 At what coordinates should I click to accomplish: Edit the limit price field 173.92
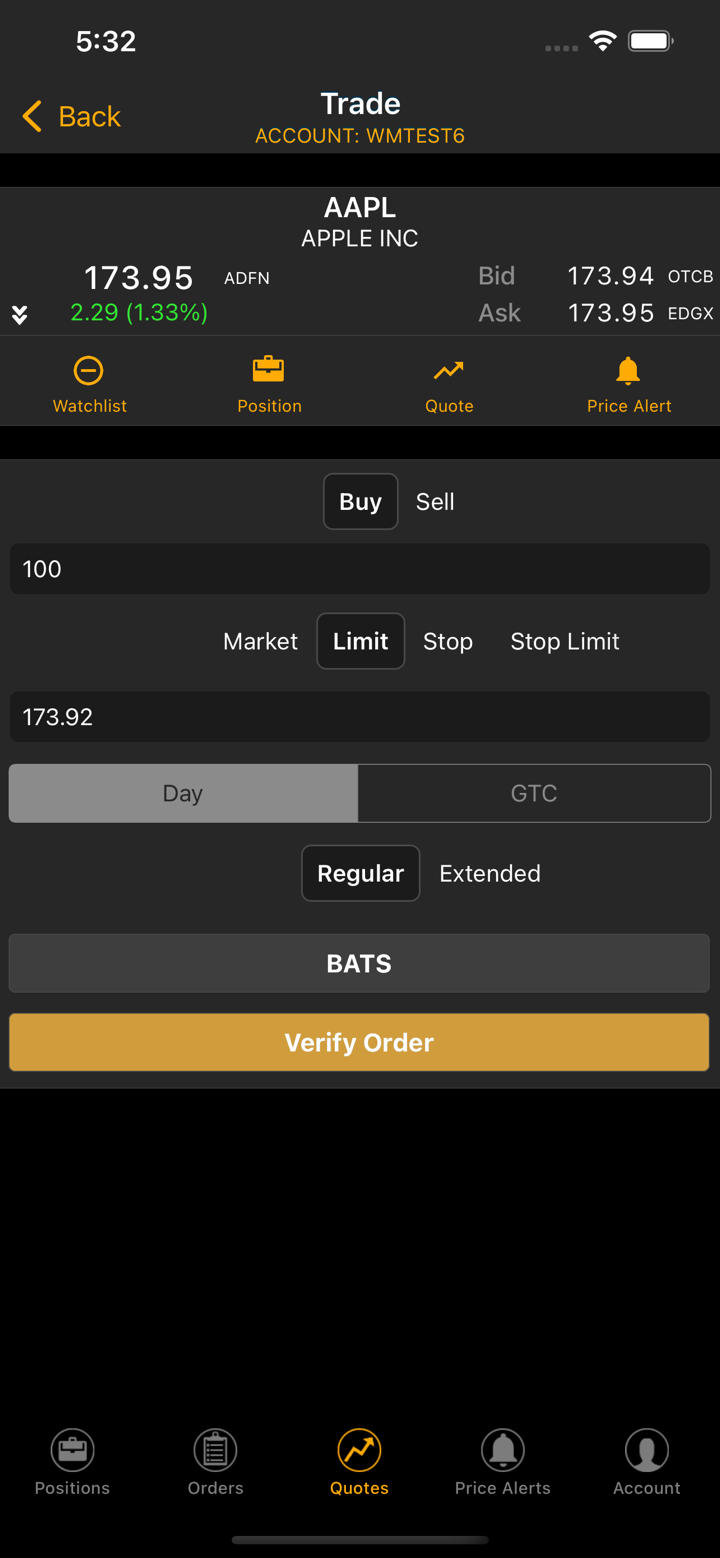pyautogui.click(x=359, y=717)
